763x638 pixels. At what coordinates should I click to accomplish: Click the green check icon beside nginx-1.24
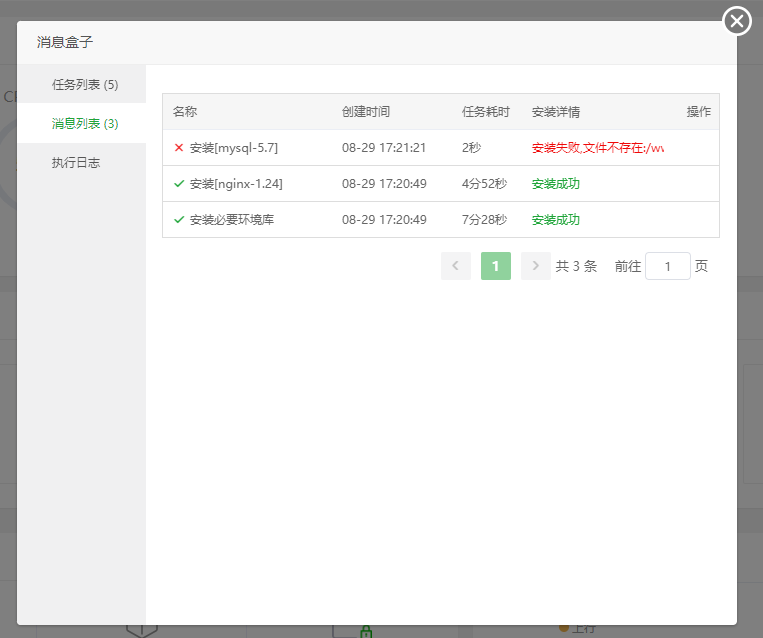pos(179,183)
